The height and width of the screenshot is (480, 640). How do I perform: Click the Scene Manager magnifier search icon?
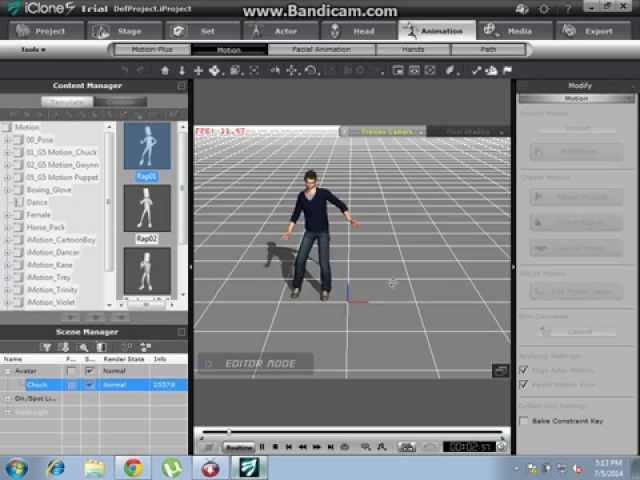pos(84,347)
